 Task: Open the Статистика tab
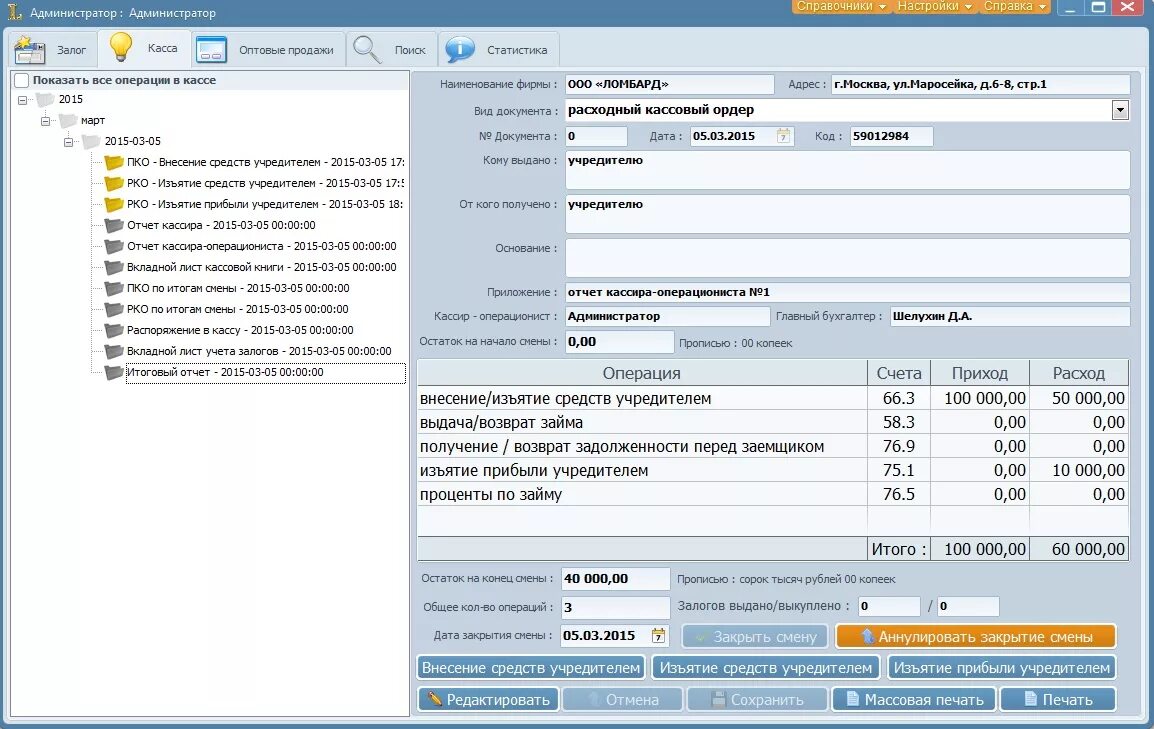click(498, 50)
